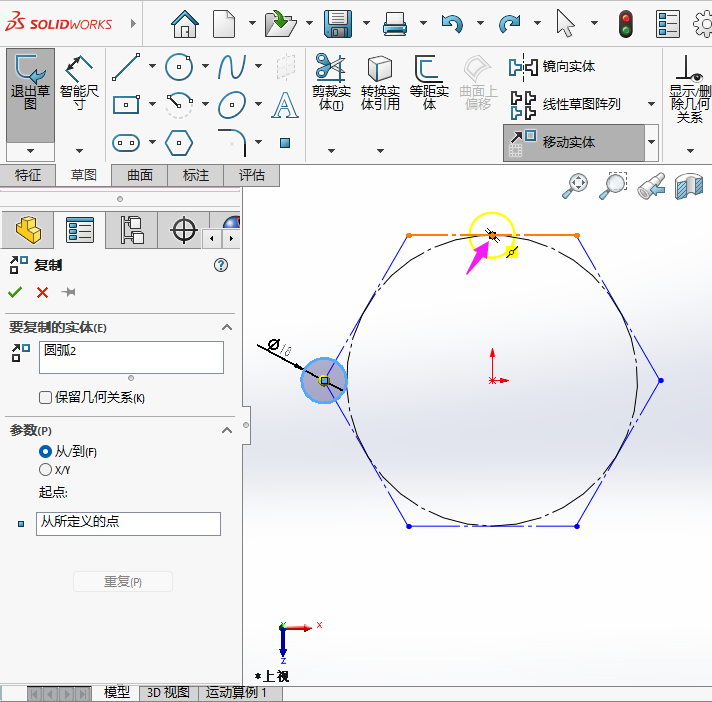712x702 pixels.
Task: Enable the 保留几何关系 checkbox
Action: [x=45, y=398]
